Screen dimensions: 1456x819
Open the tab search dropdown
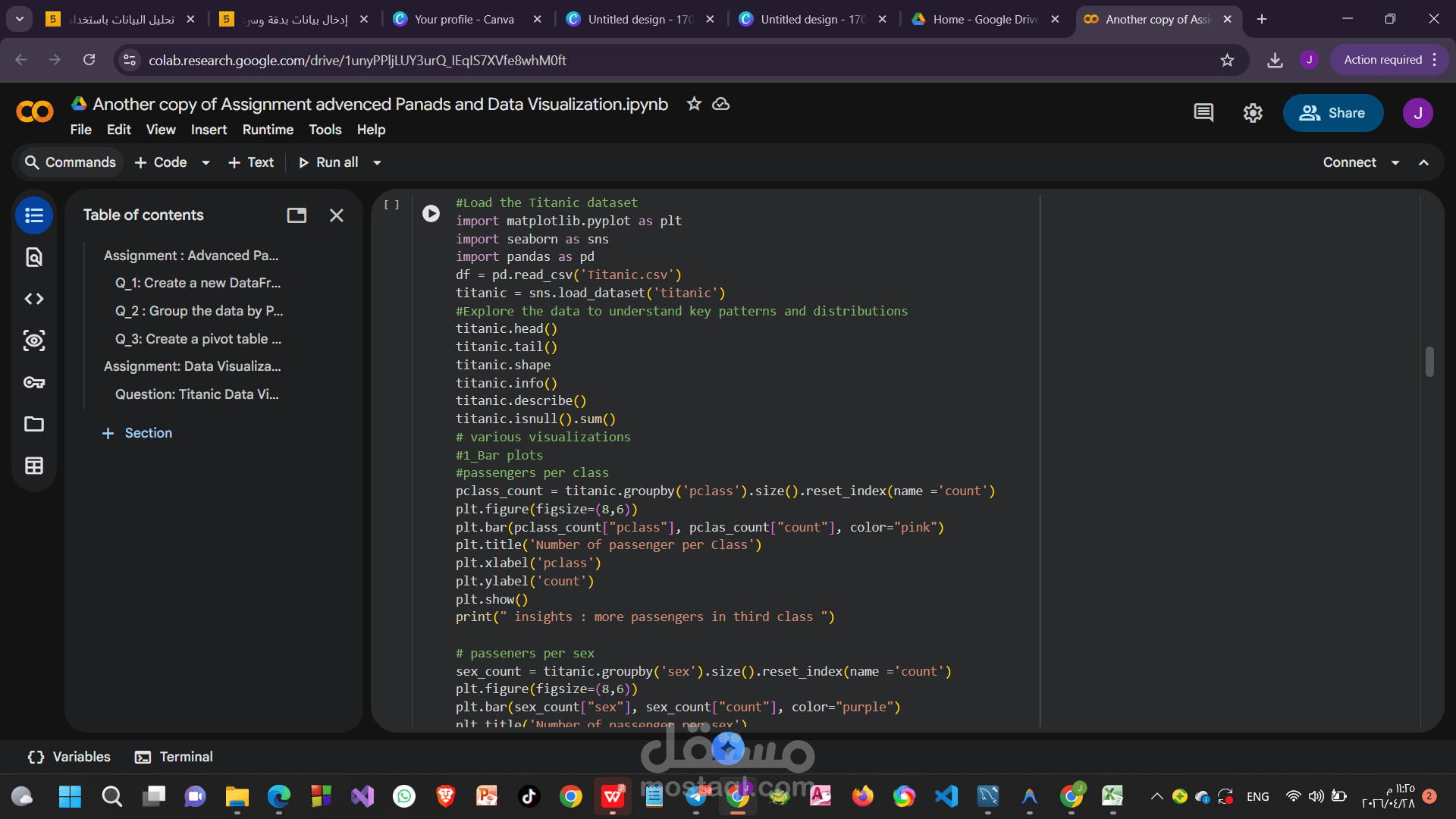pyautogui.click(x=20, y=19)
